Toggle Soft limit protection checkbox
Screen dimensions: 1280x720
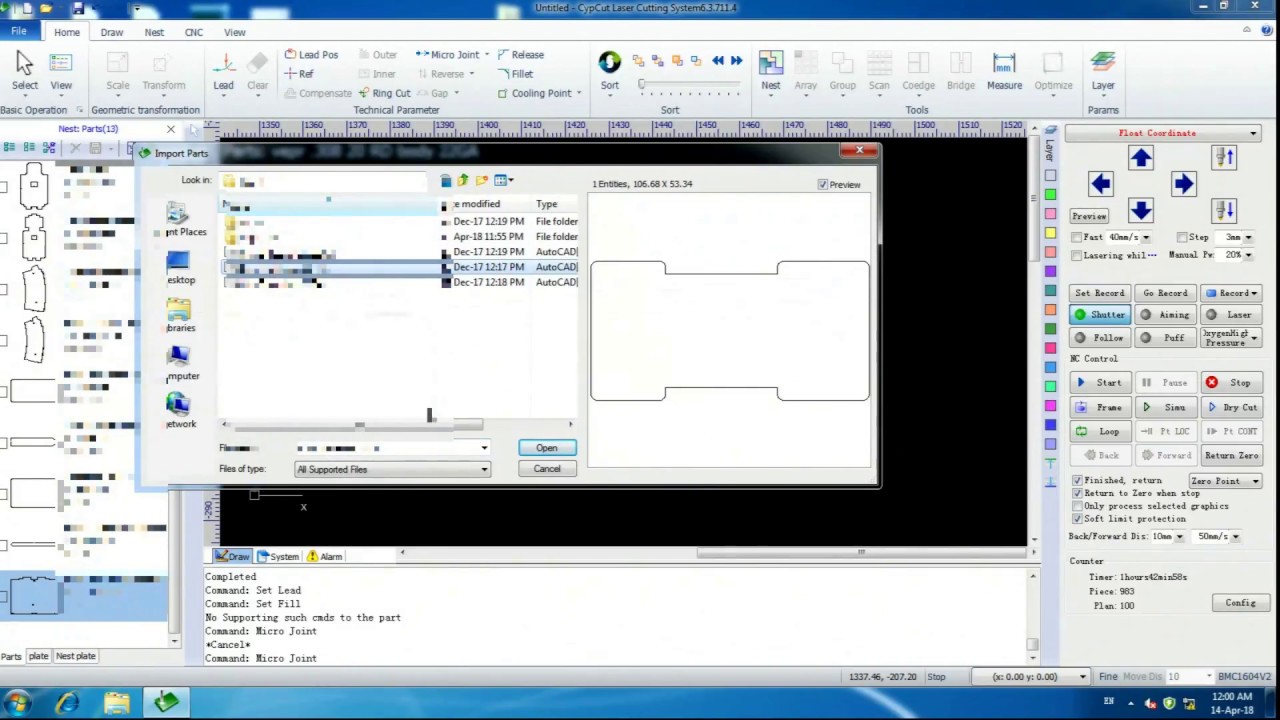1077,519
